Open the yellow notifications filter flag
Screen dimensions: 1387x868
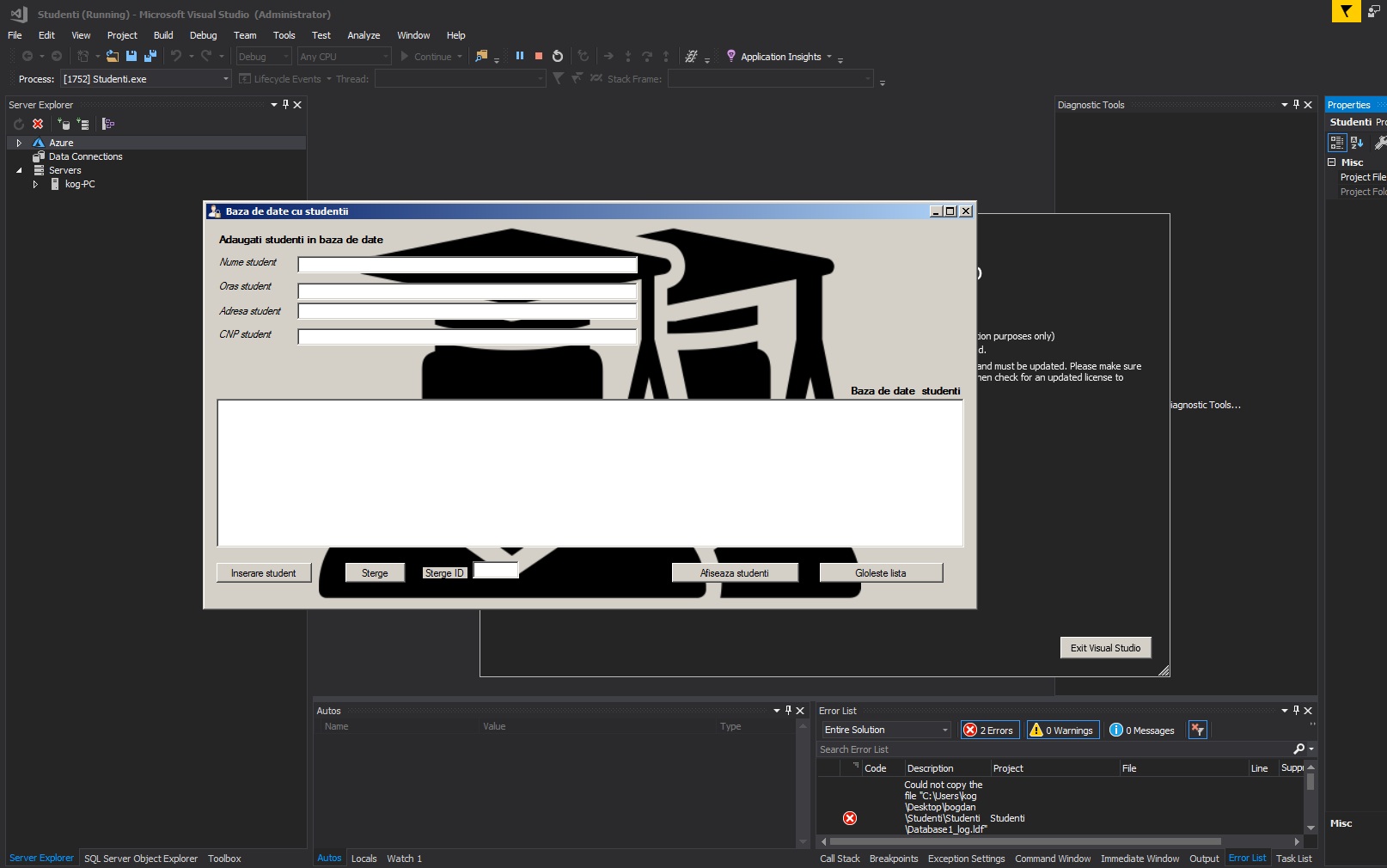coord(1346,11)
